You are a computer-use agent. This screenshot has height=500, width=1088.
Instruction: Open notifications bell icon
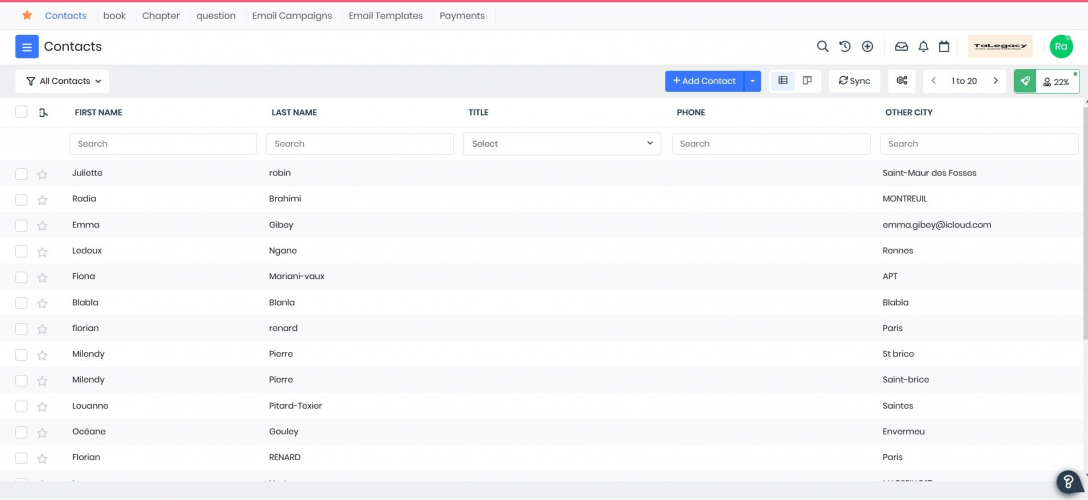923,46
